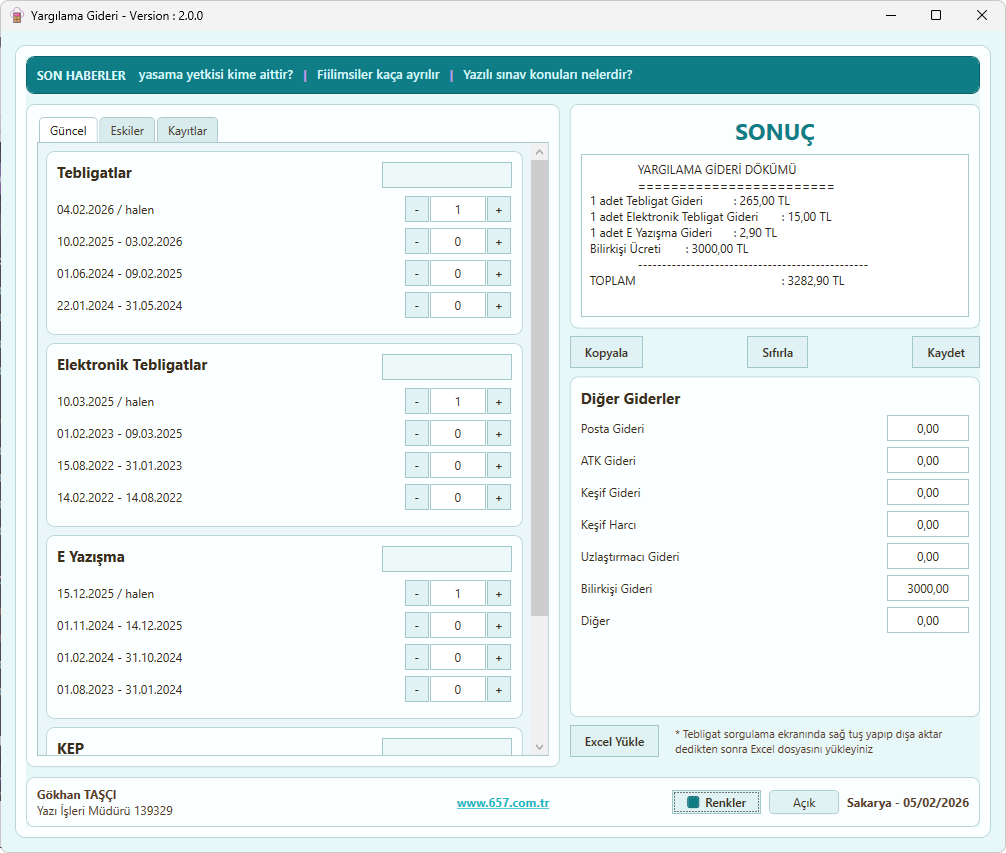Minimize the Yargılama Gideri window
This screenshot has width=1006, height=853.
tap(891, 15)
